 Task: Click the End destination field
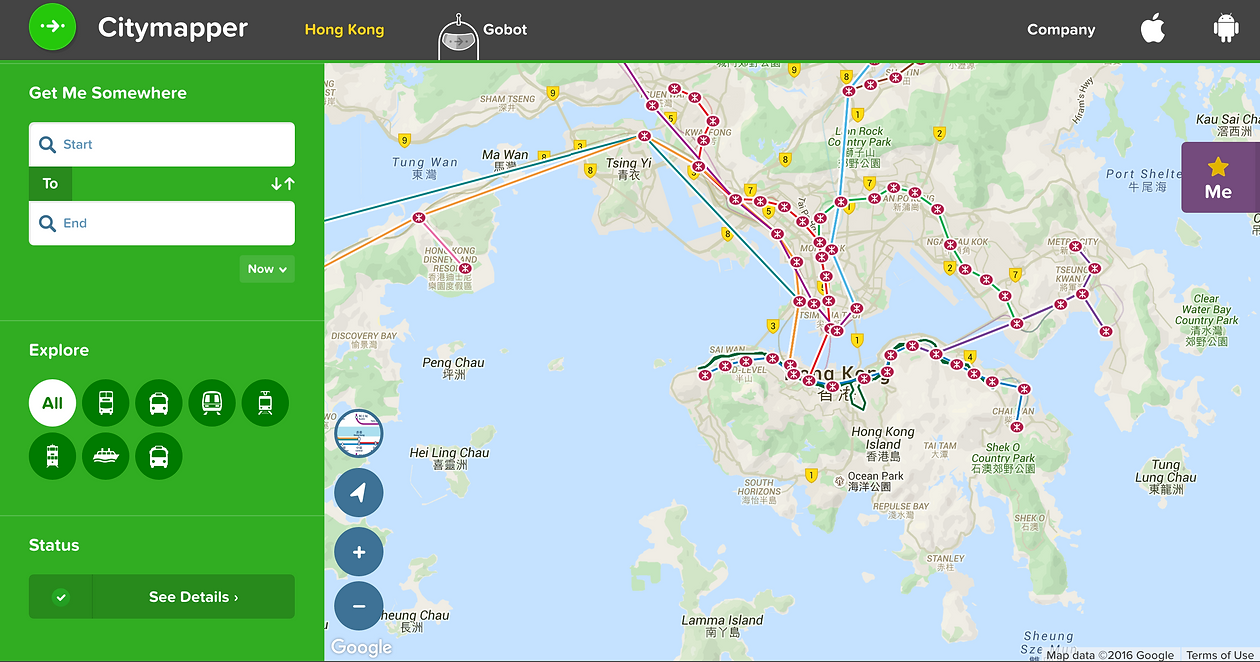click(x=162, y=223)
